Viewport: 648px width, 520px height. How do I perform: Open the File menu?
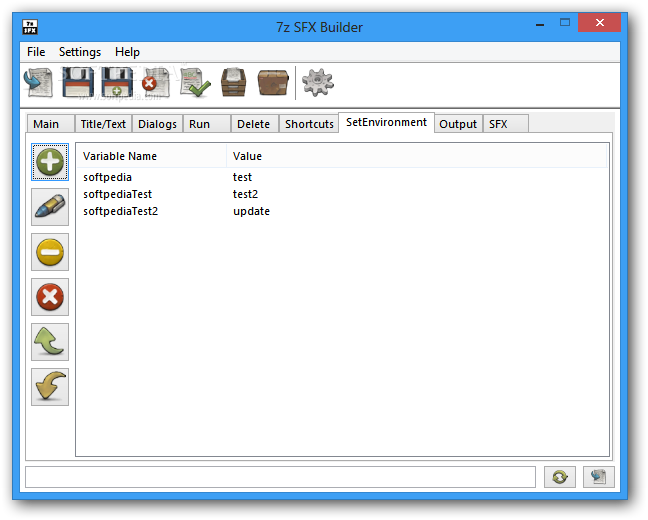36,52
